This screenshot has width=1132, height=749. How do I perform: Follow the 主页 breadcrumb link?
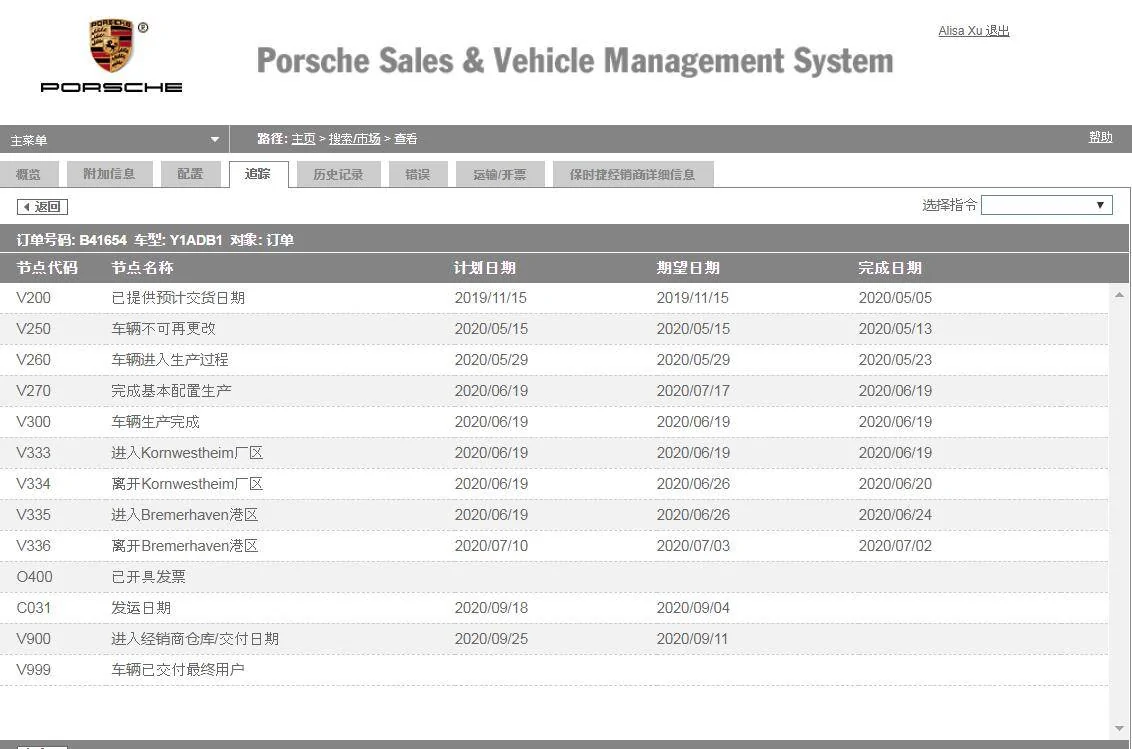[x=303, y=139]
